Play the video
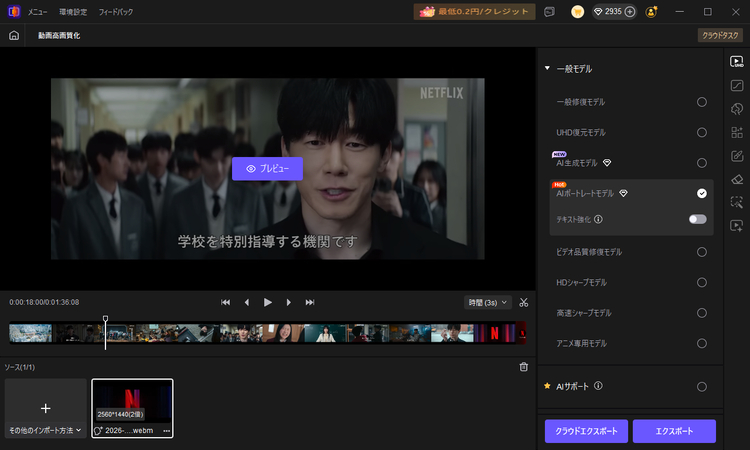750x450 pixels. coord(268,302)
